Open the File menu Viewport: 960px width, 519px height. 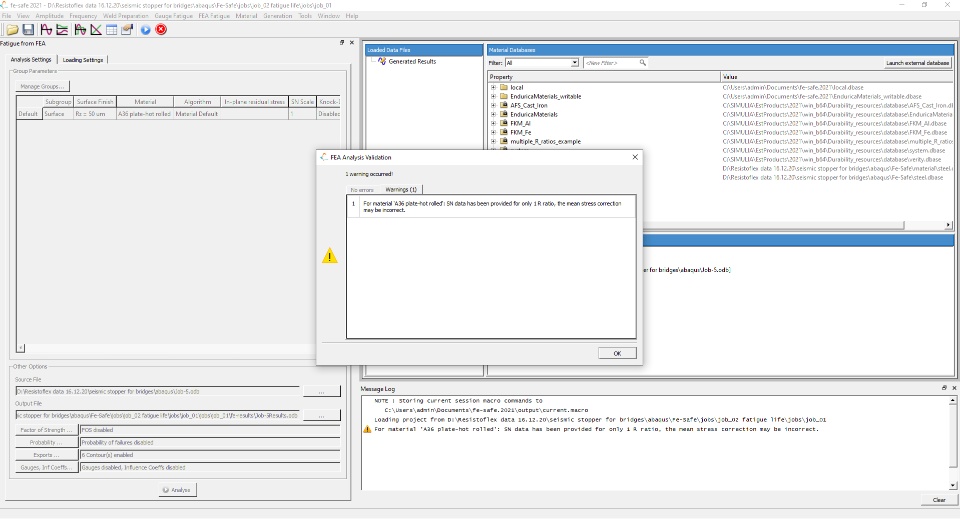[x=6, y=16]
